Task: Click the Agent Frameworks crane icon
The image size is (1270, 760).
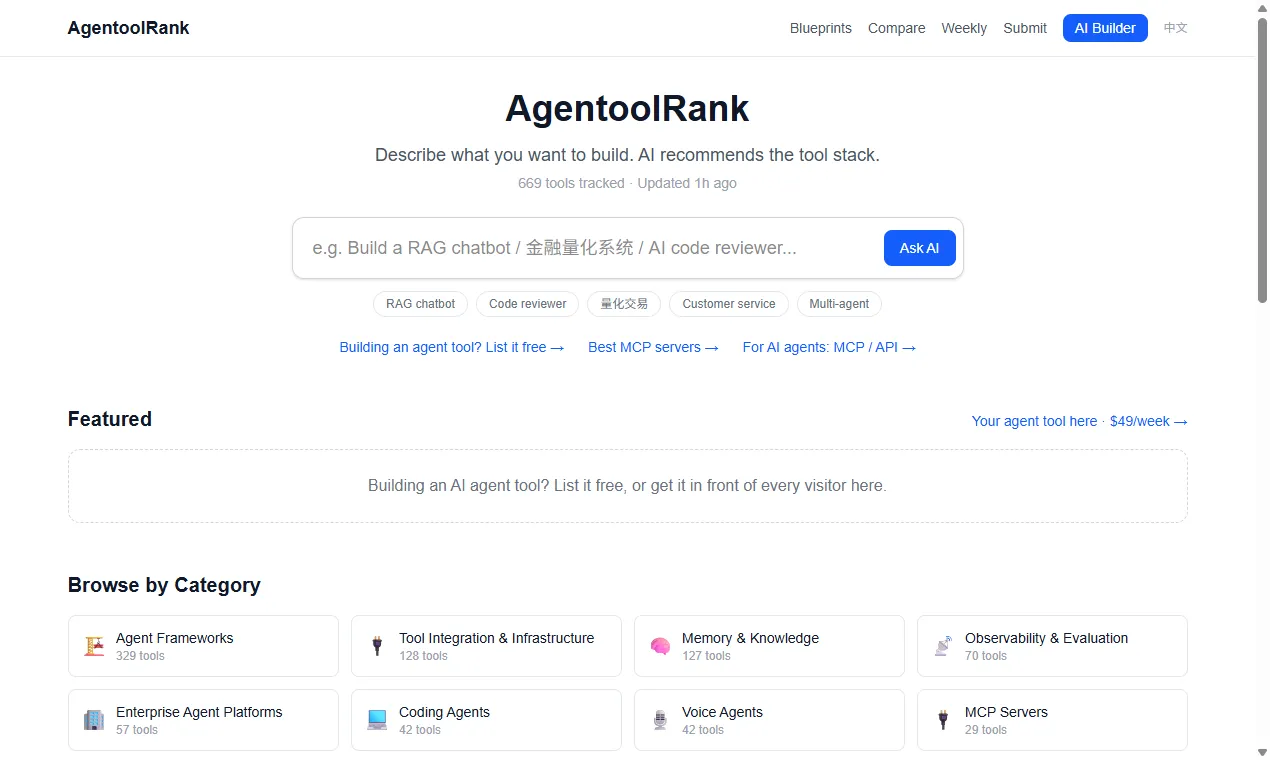Action: (x=94, y=646)
